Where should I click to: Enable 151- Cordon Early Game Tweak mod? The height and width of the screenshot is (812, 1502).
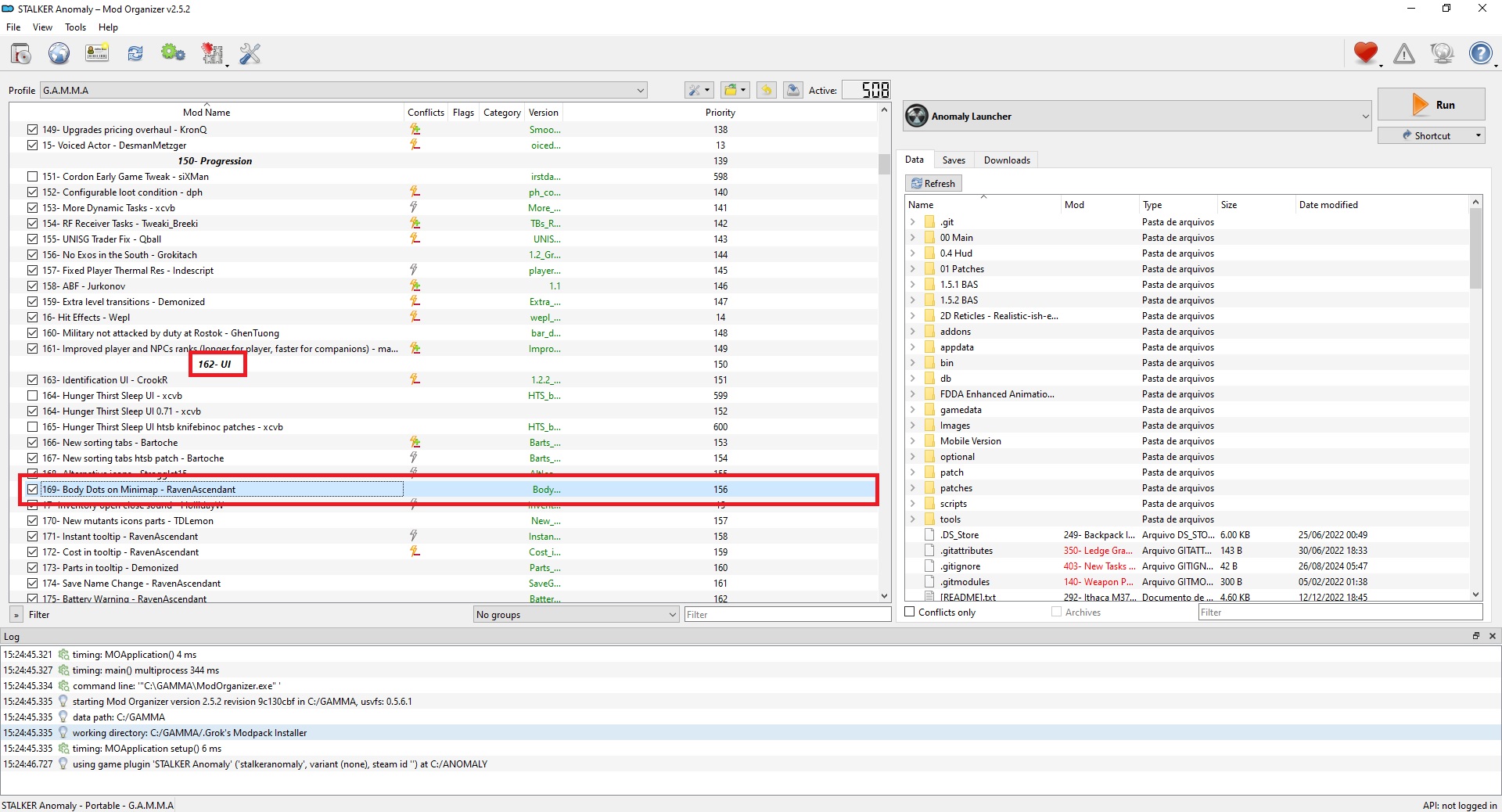[32, 177]
